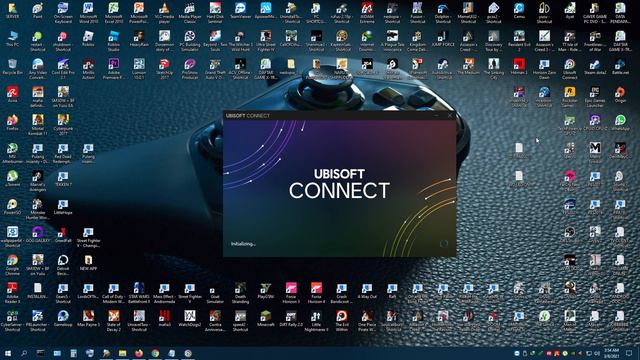
Task: Select the Hitman 3 desktop icon
Action: tap(519, 67)
